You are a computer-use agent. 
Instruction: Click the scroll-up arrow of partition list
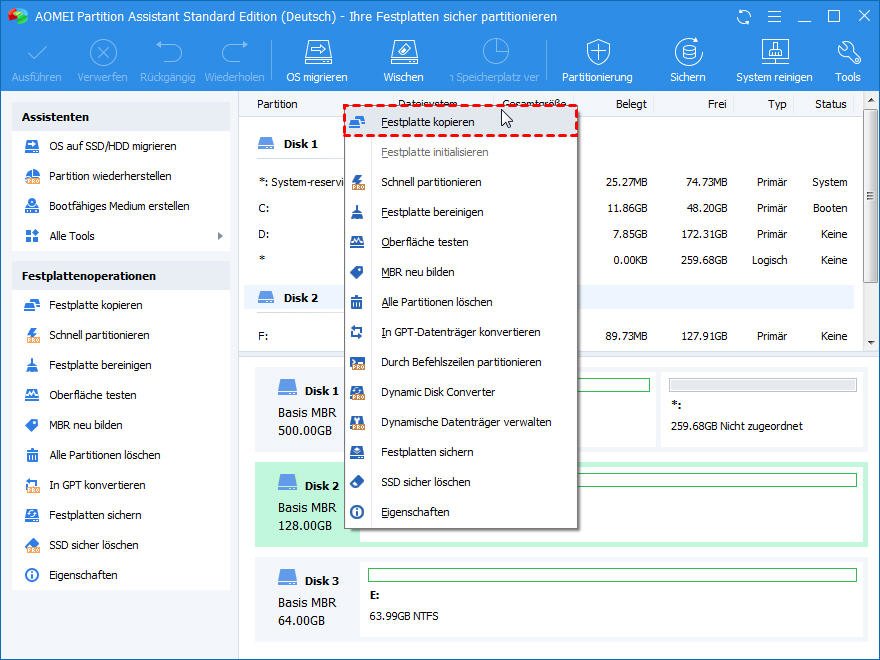870,102
